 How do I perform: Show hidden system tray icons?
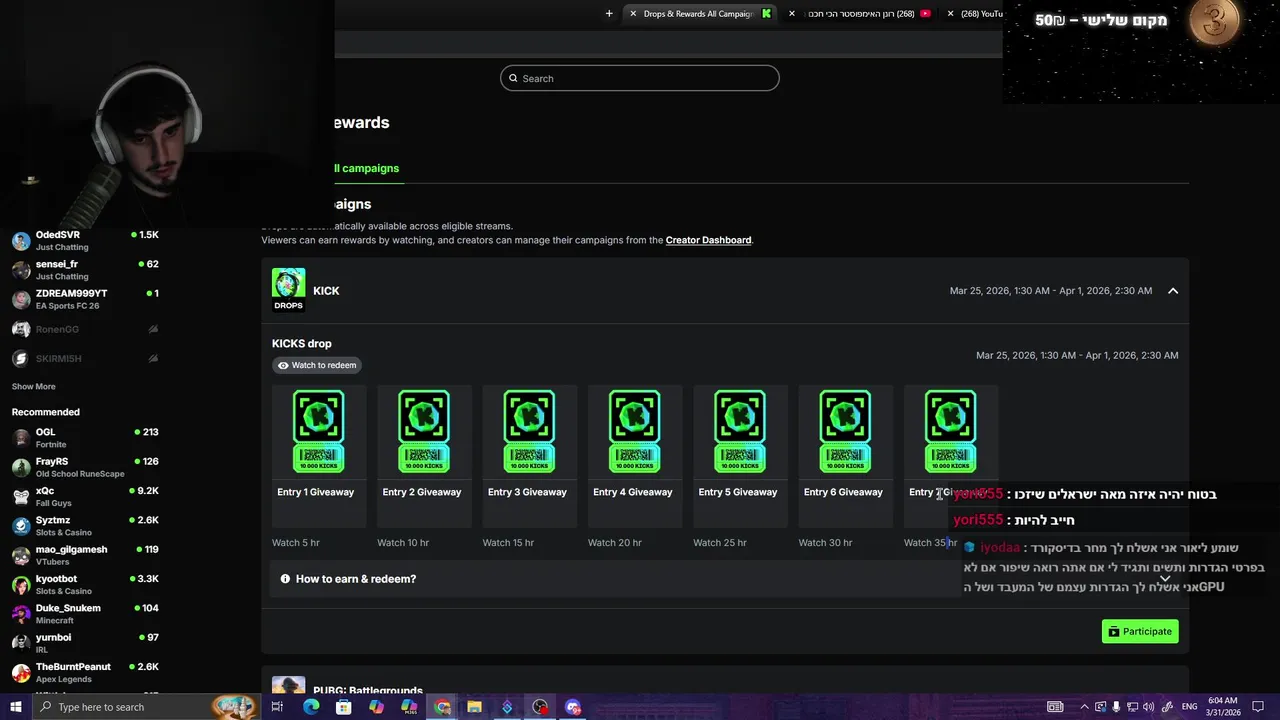1084,707
